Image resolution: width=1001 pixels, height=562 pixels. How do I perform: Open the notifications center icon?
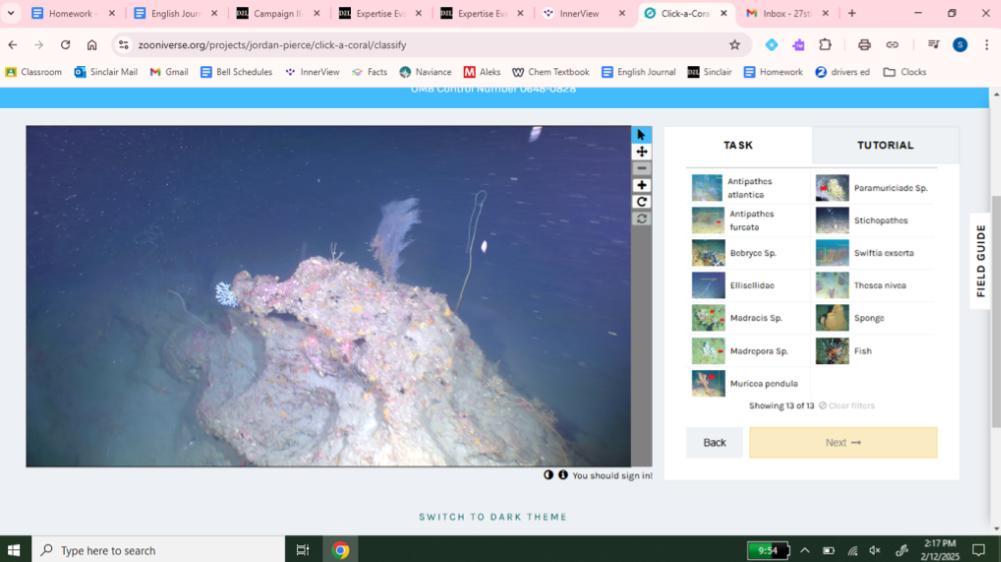(978, 550)
